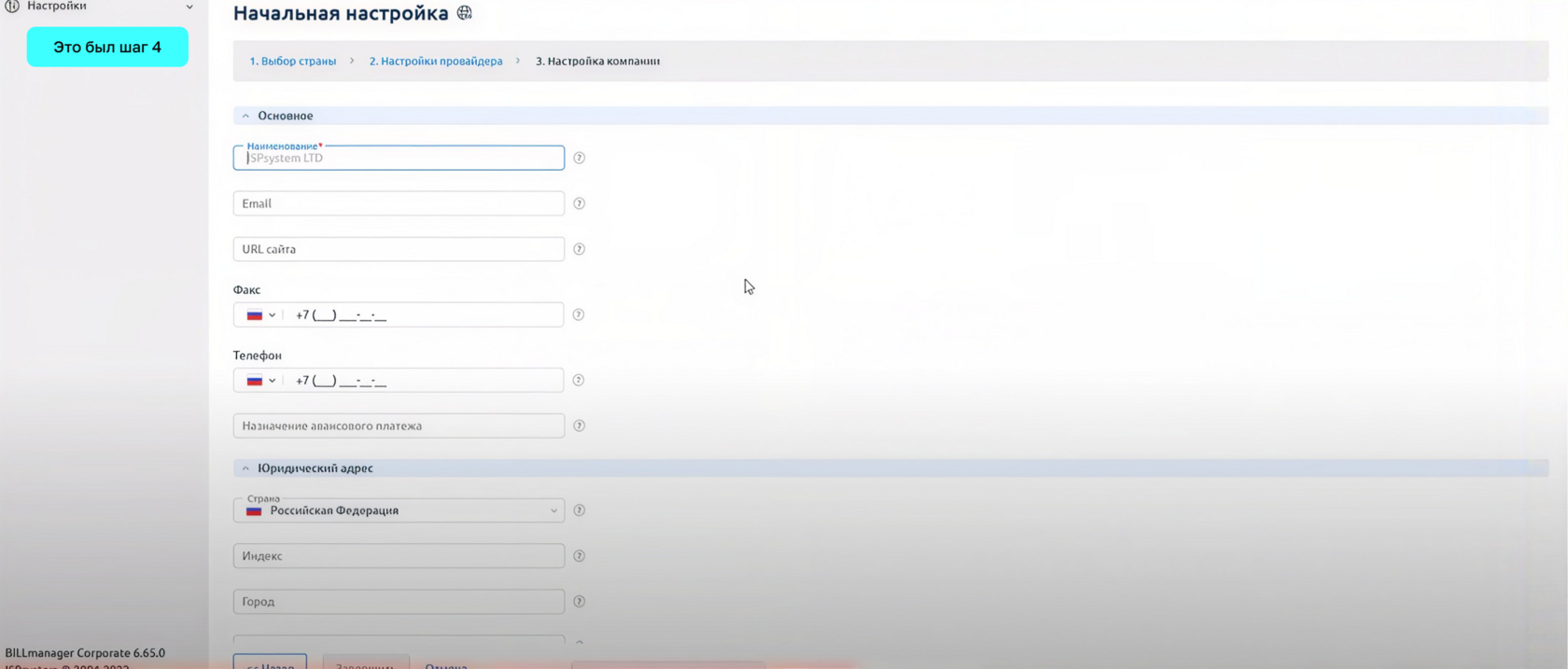Viewport: 1568px width, 669px height.
Task: Click help icon for Назначение авансового платежа
Action: coord(579,425)
